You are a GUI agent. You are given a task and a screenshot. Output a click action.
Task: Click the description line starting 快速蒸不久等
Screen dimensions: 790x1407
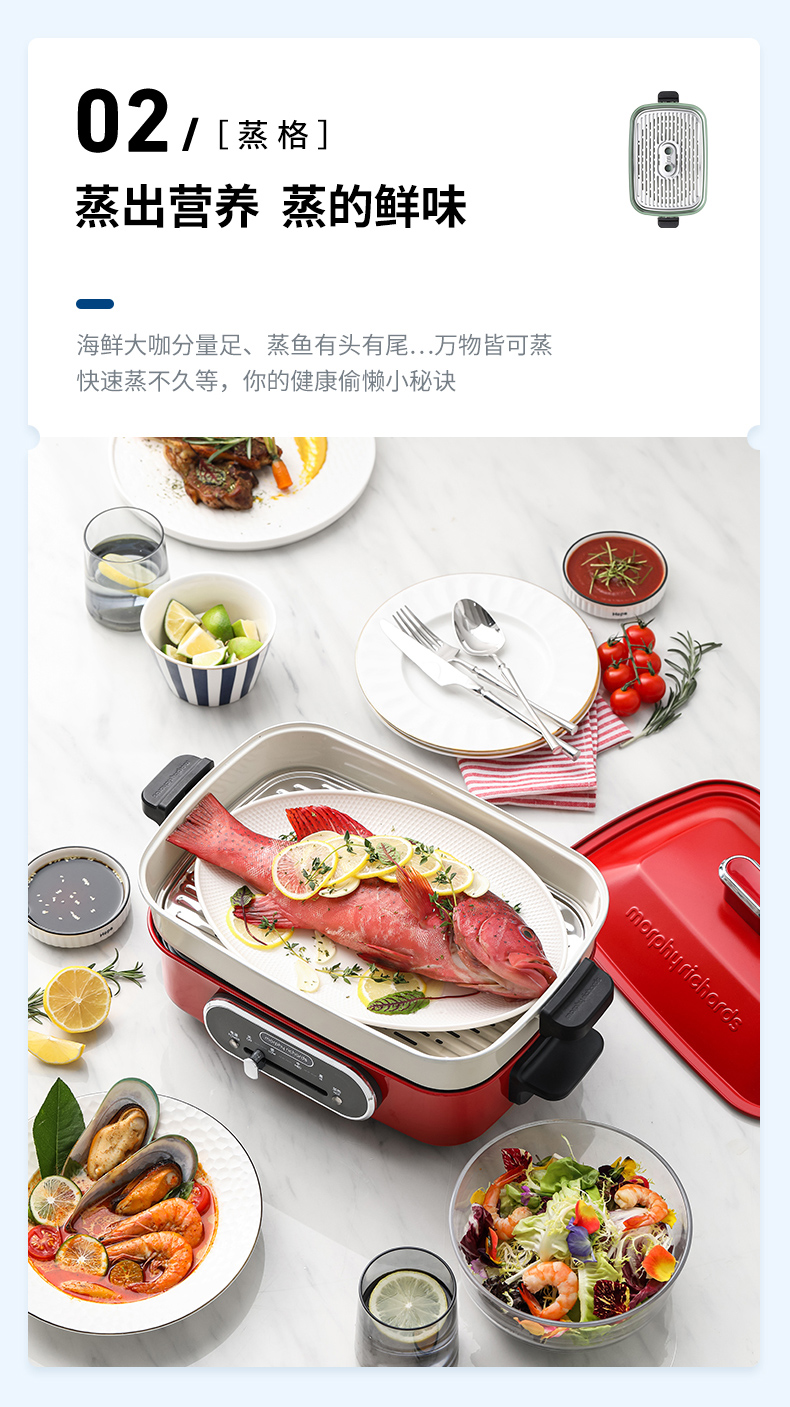[x=267, y=381]
